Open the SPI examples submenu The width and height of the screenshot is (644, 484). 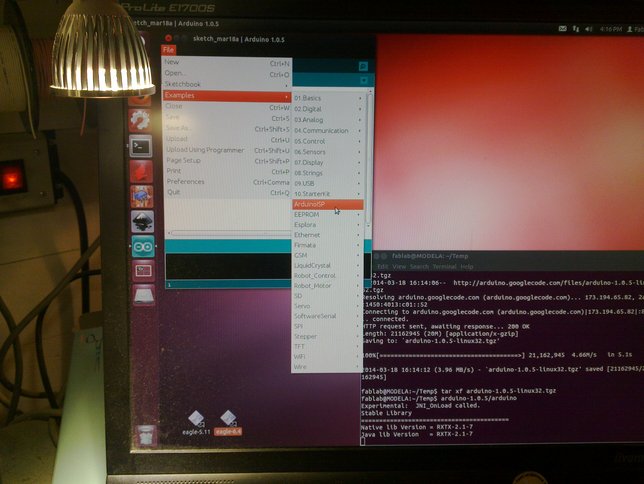pos(327,326)
